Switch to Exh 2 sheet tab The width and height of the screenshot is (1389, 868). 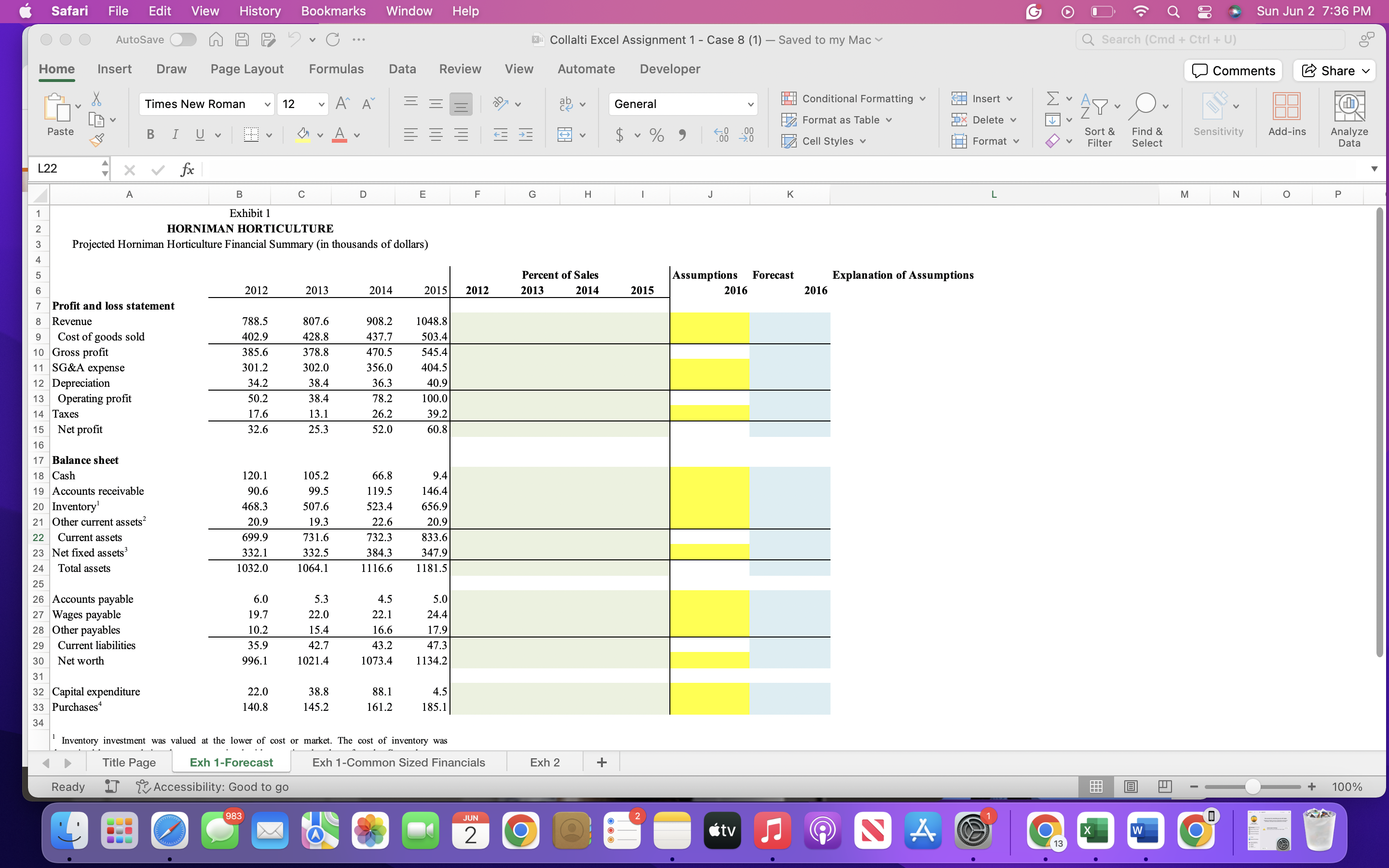(x=545, y=762)
